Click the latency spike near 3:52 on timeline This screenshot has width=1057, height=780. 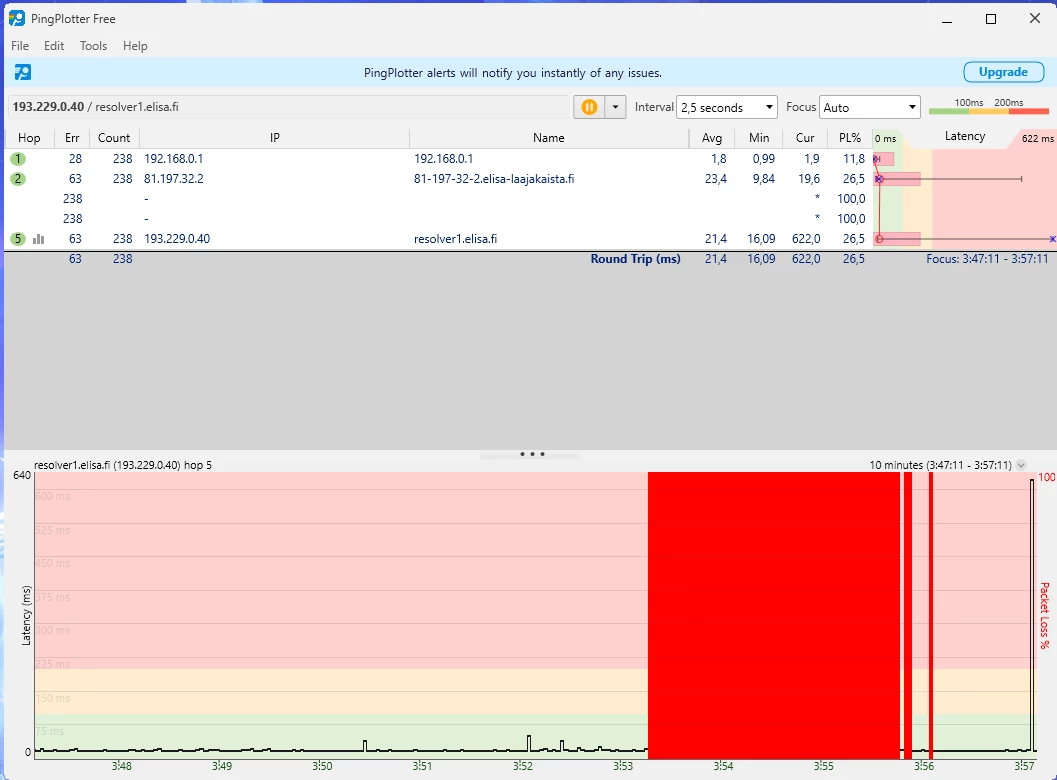528,742
